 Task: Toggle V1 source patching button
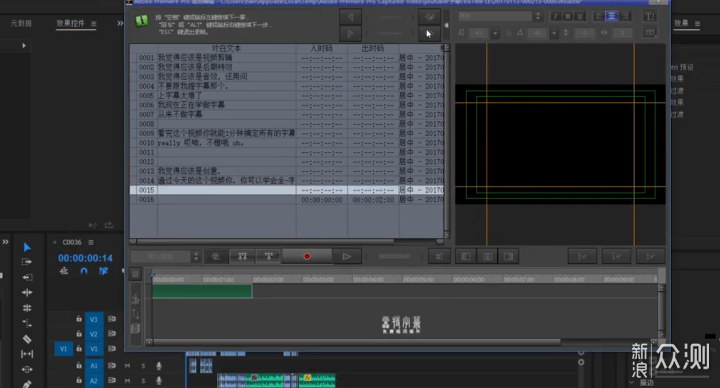(x=63, y=349)
